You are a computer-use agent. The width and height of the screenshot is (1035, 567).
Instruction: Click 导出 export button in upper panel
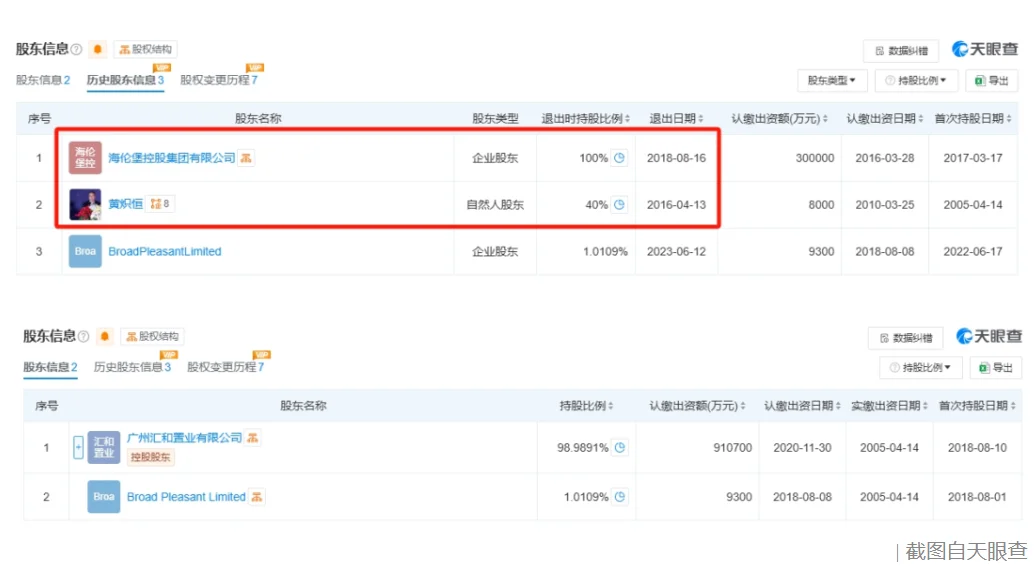[x=991, y=81]
